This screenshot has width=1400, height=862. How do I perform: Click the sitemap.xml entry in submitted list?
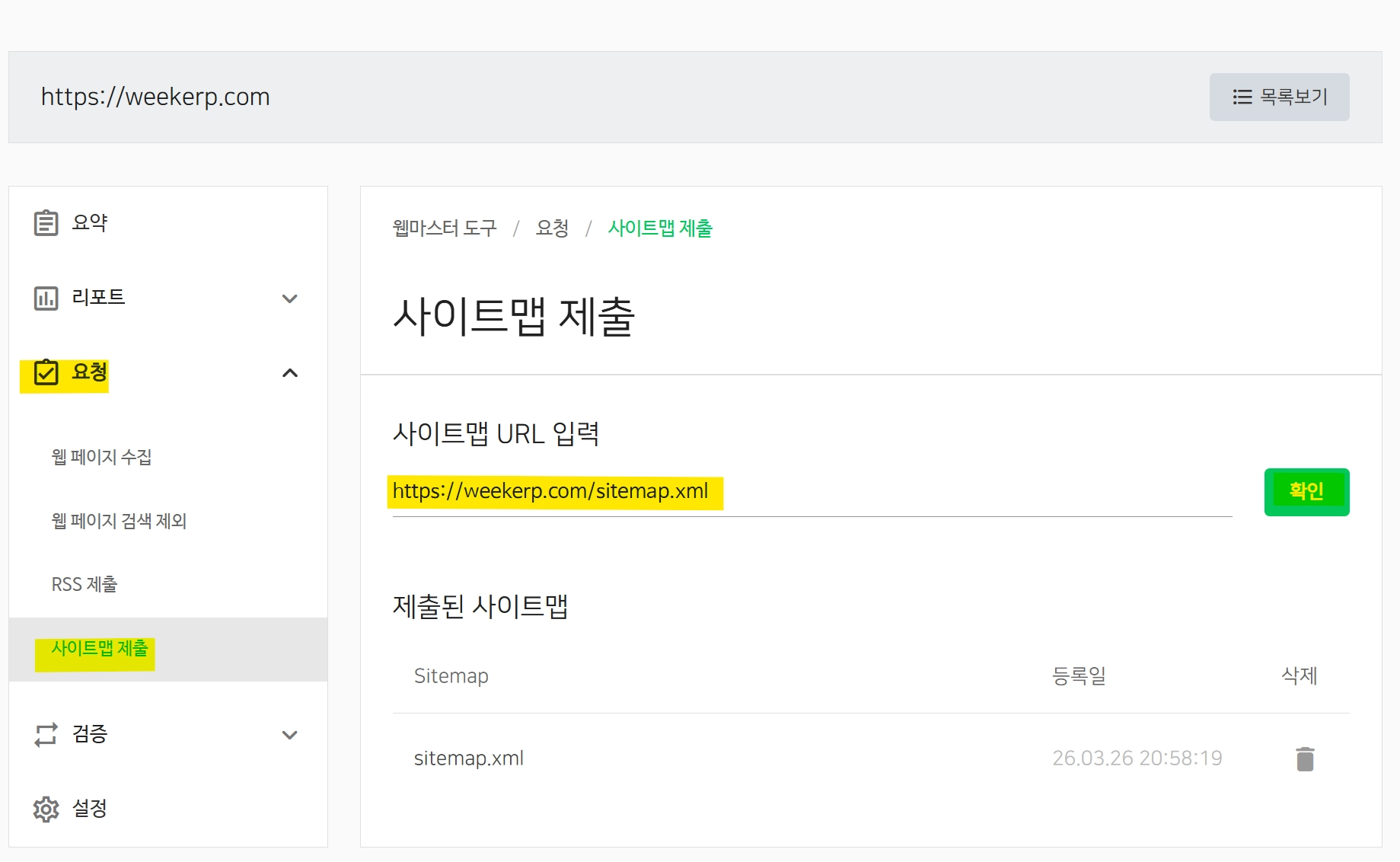point(468,758)
